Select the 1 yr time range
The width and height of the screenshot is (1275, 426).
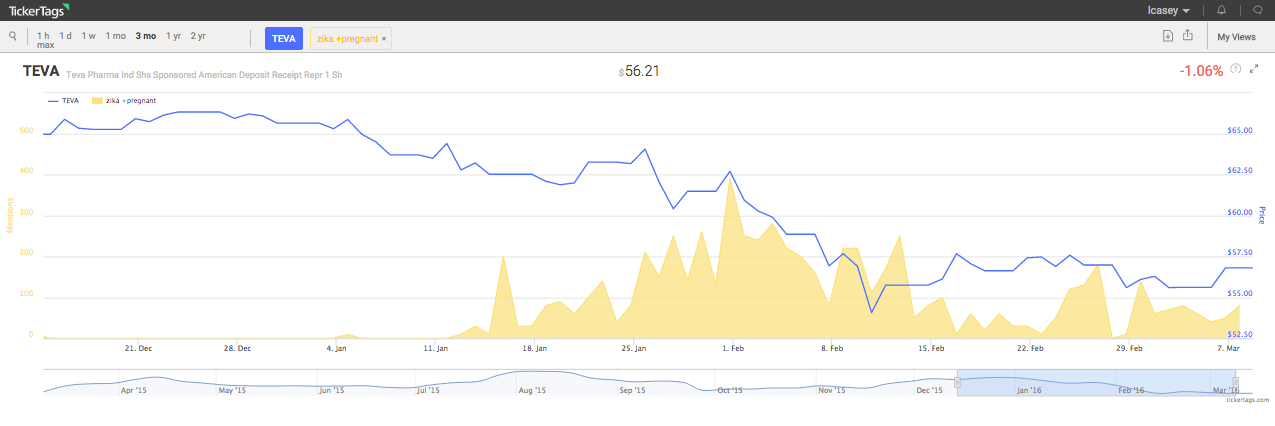(174, 36)
